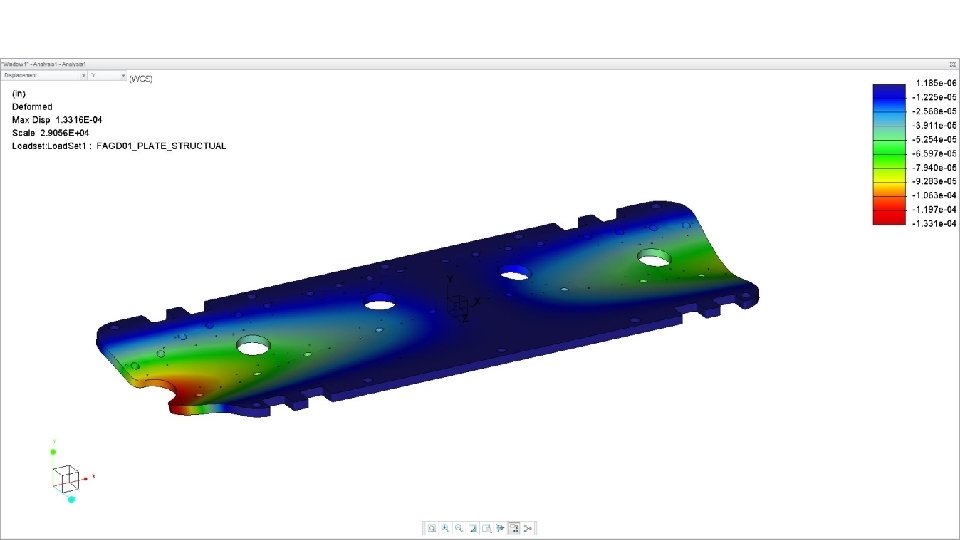The image size is (960, 540).
Task: Click the Loadset FAGD01_PLATE_STRUCTUAL label
Action: point(119,146)
